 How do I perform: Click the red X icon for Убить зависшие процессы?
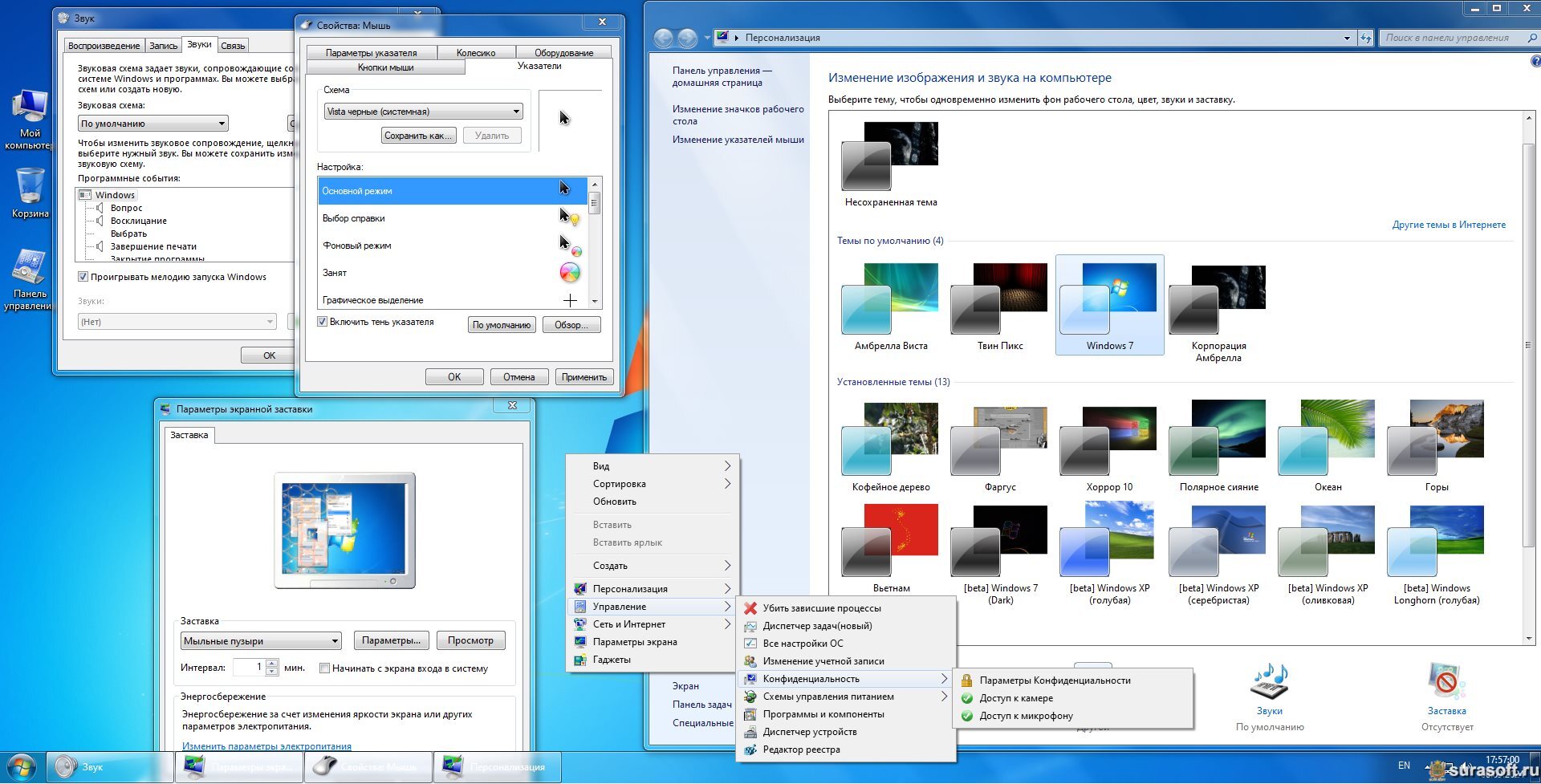coord(750,608)
